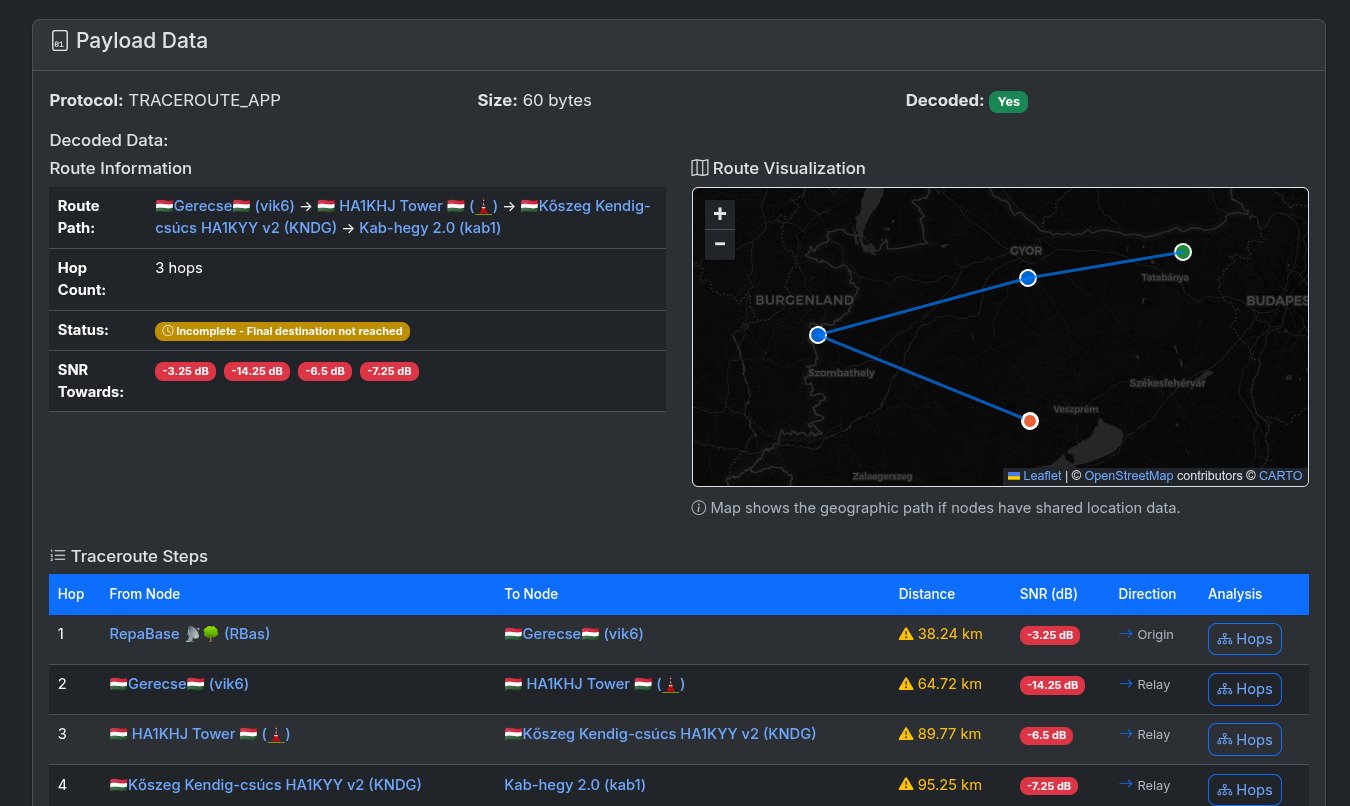Click the -3.25 dB SNR Towards badge
1350x806 pixels.
[185, 371]
